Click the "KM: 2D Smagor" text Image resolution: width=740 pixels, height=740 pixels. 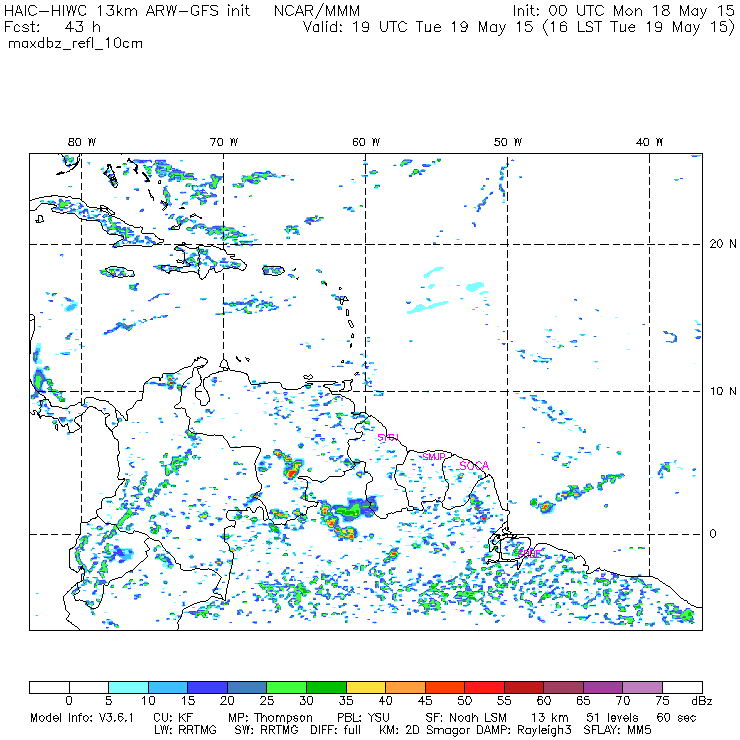(x=425, y=731)
